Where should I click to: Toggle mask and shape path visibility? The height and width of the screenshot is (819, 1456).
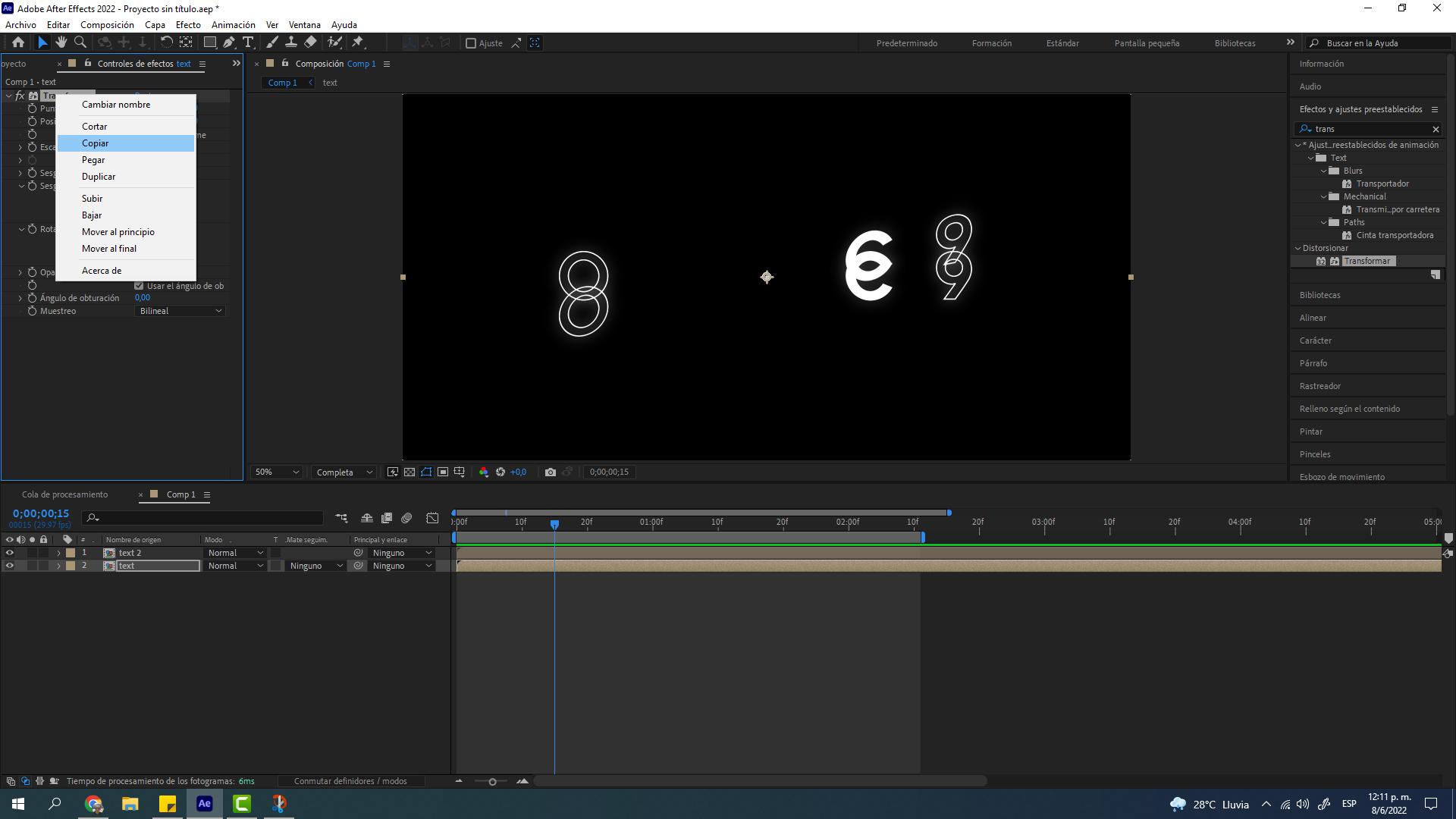point(426,472)
